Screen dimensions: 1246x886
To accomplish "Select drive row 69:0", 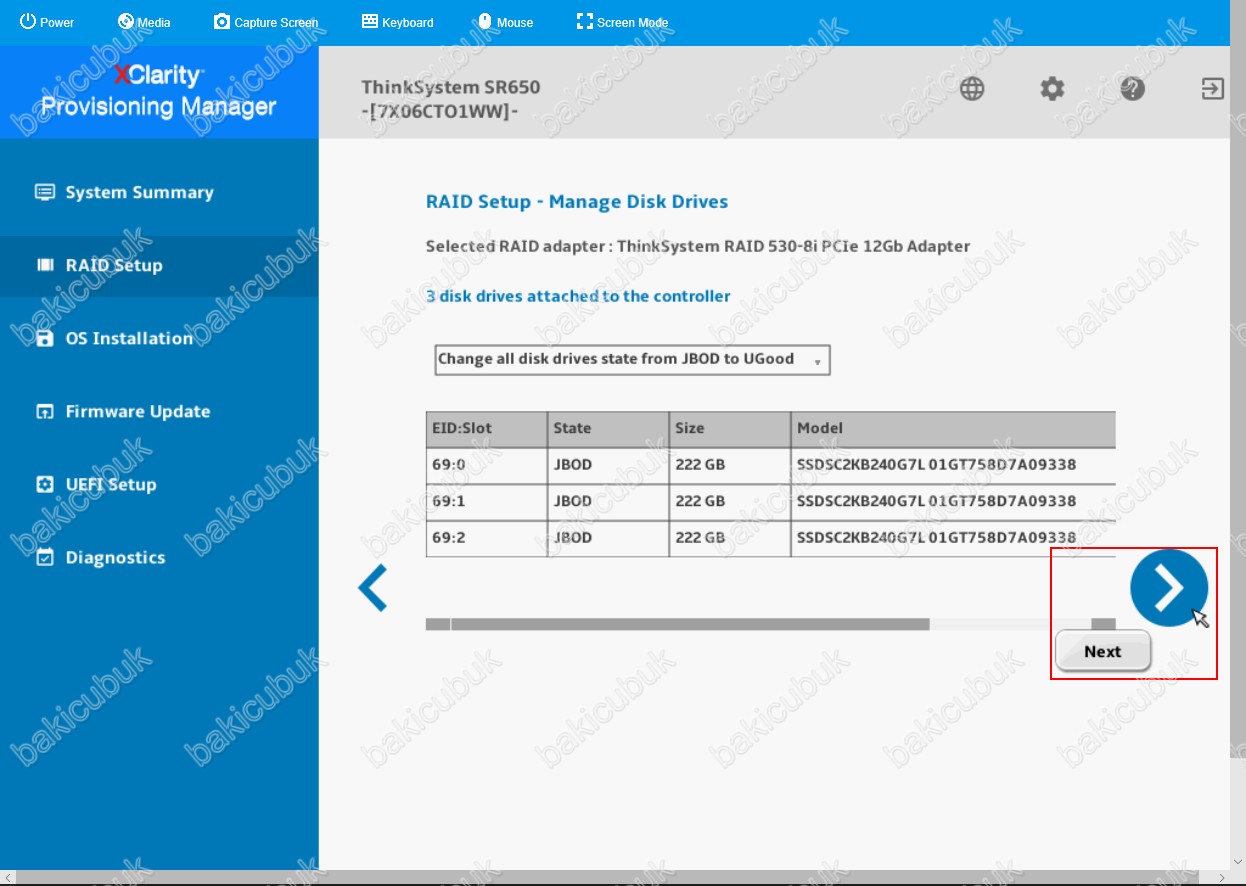I will coord(770,465).
